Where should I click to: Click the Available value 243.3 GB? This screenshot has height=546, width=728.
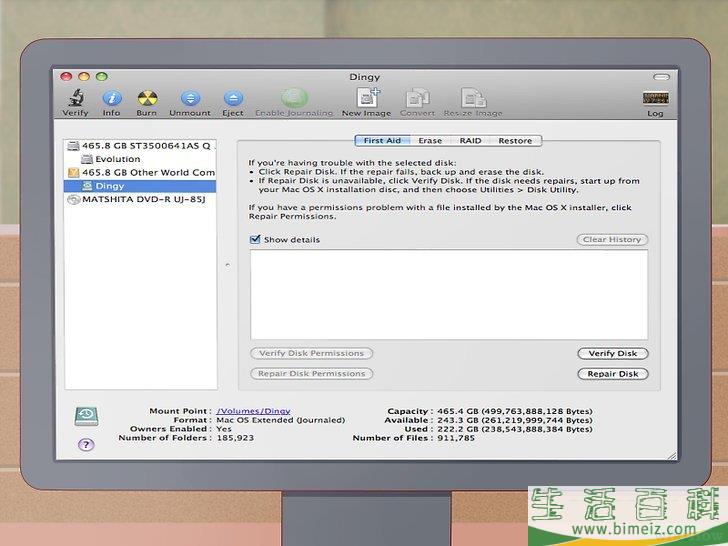(514, 420)
